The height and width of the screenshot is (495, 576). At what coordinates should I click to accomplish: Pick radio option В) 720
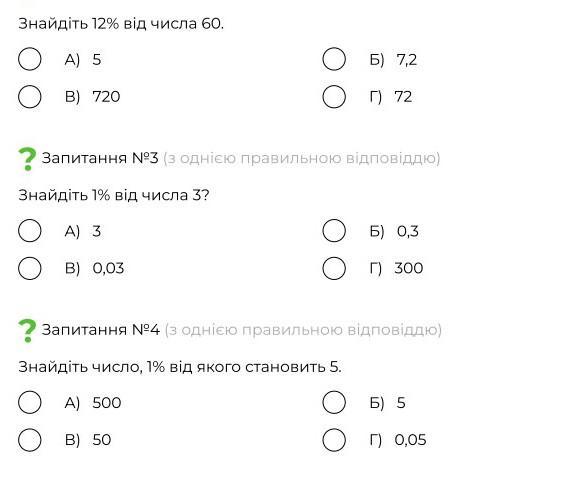pyautogui.click(x=29, y=97)
